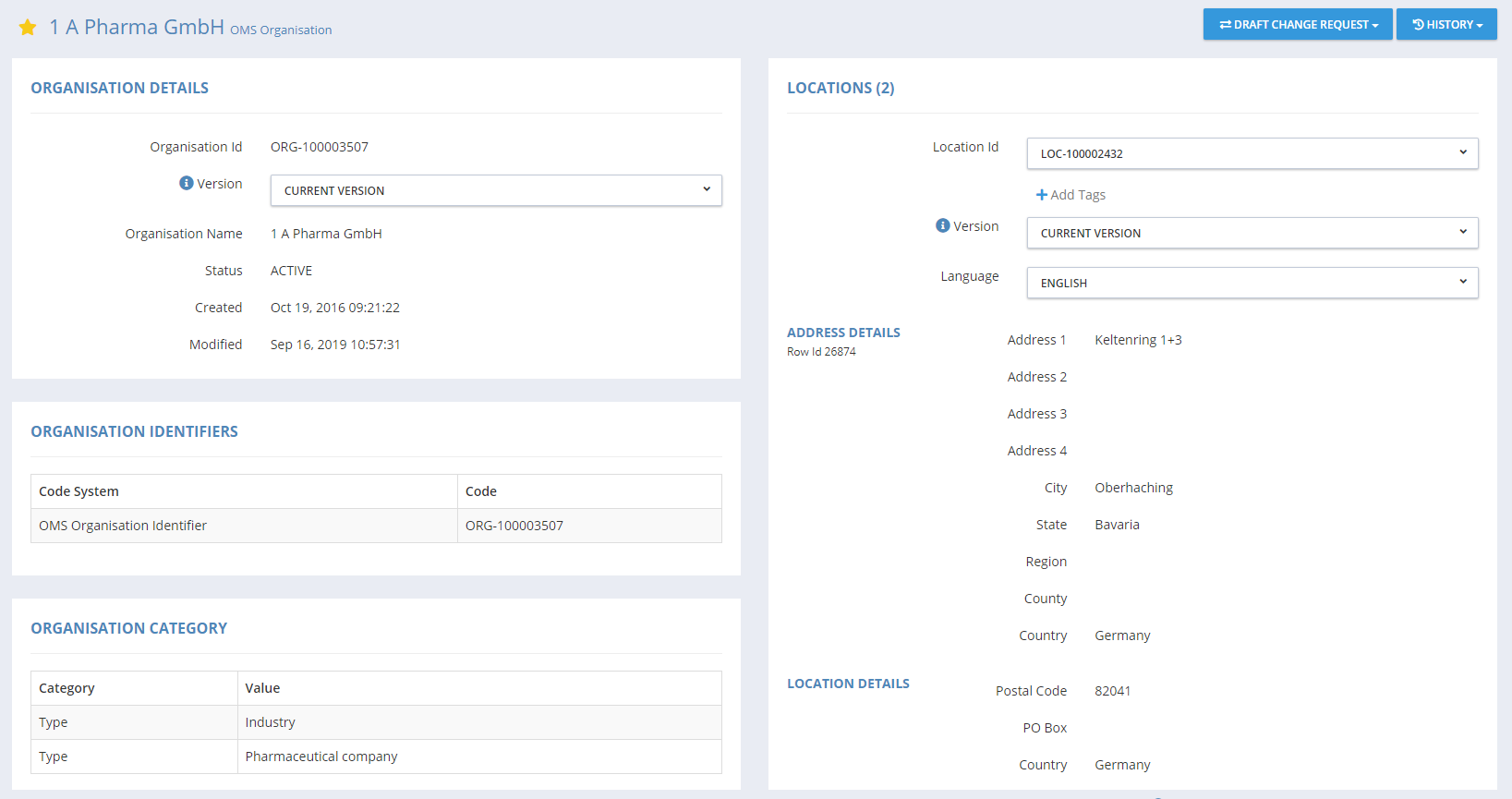Click the Draft Change Request arrows icon
This screenshot has height=799, width=1512.
pyautogui.click(x=1225, y=25)
